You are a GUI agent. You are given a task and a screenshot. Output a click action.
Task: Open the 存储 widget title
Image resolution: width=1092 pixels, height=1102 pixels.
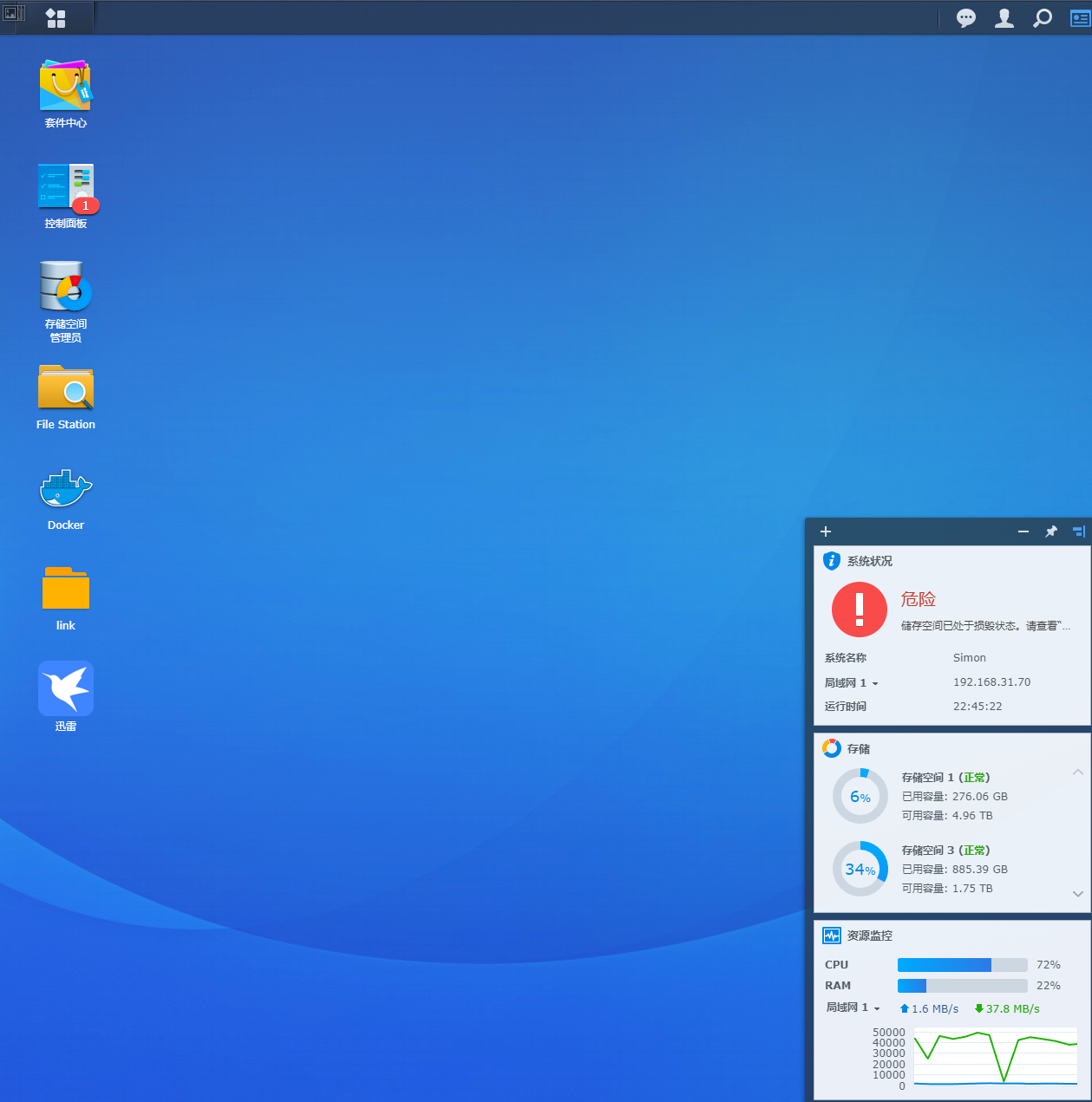pos(859,748)
